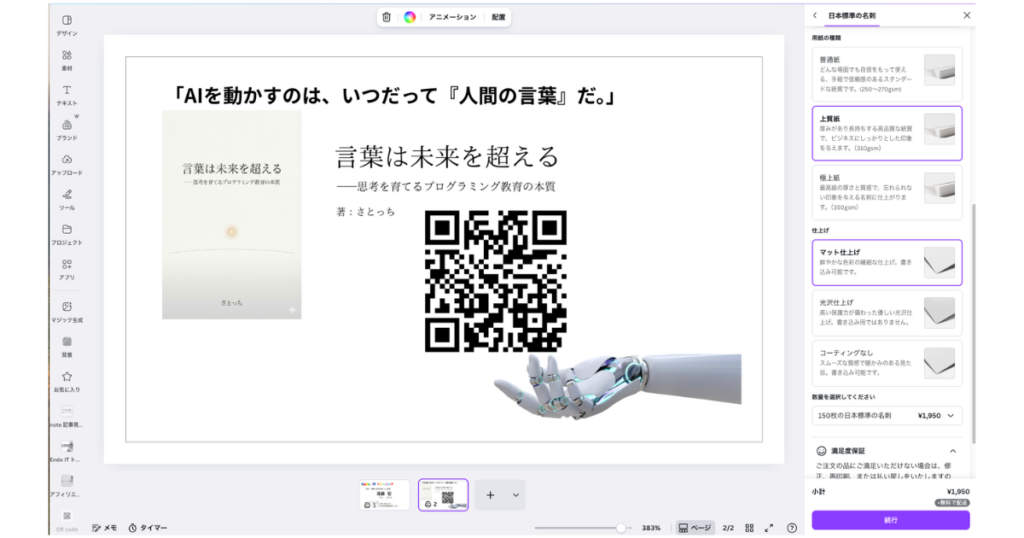Open the grid view icon in bottom bar
The image size is (1024, 538).
tap(749, 527)
